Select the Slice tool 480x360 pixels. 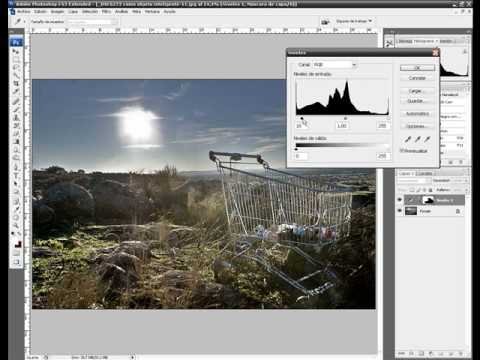click(16, 91)
